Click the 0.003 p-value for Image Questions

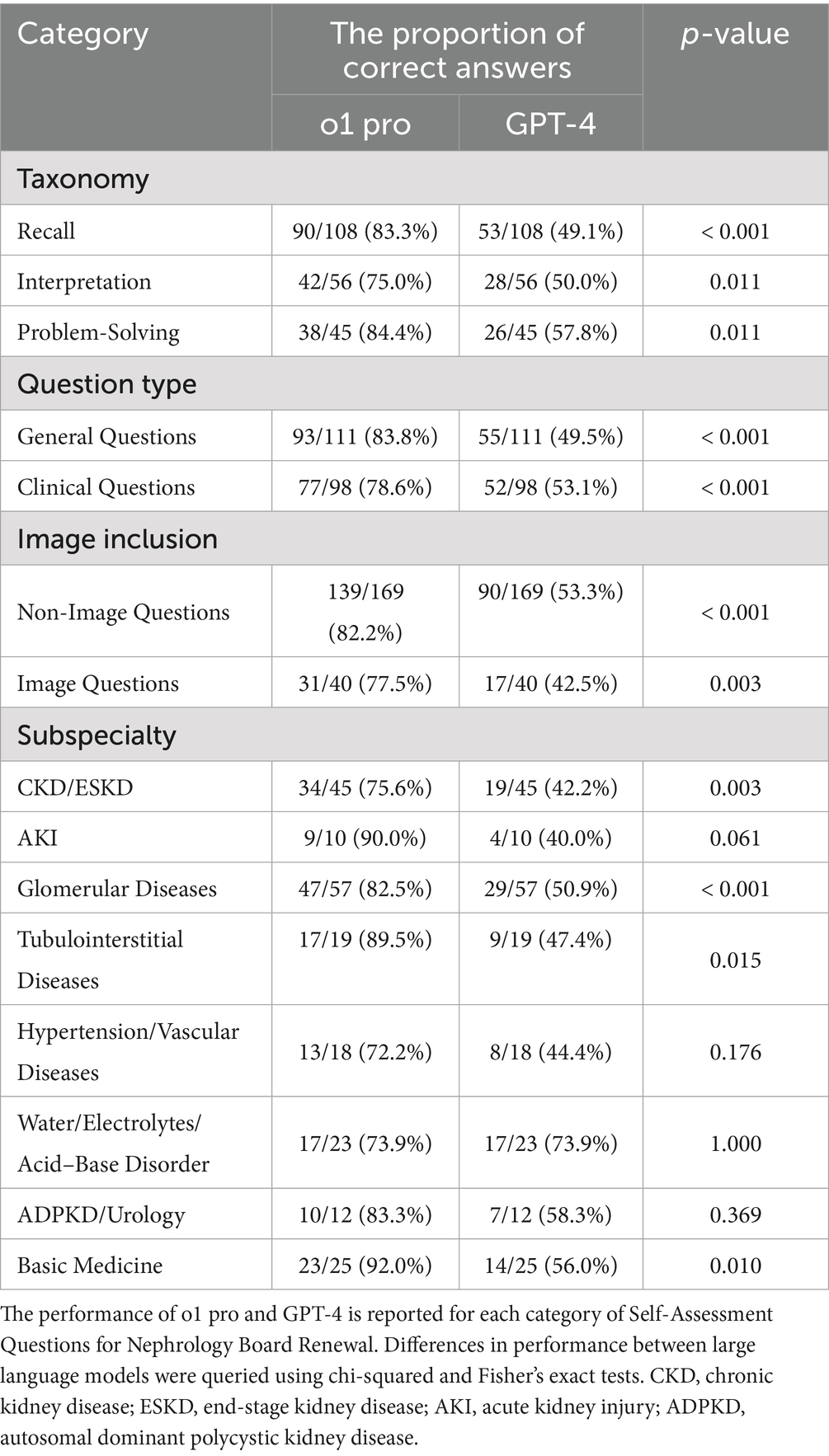(x=735, y=683)
